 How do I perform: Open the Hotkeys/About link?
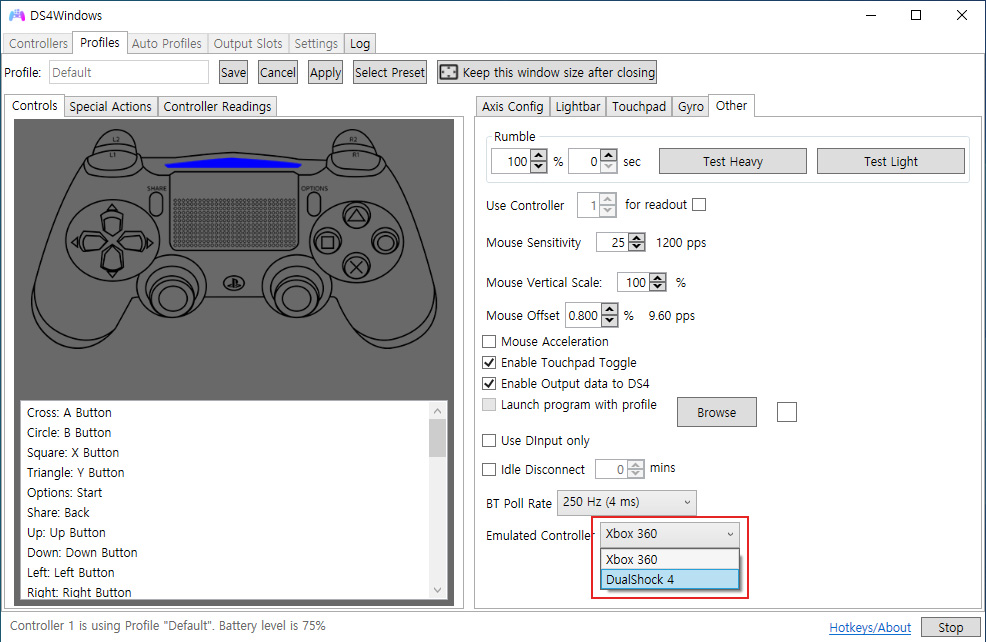pyautogui.click(x=870, y=627)
